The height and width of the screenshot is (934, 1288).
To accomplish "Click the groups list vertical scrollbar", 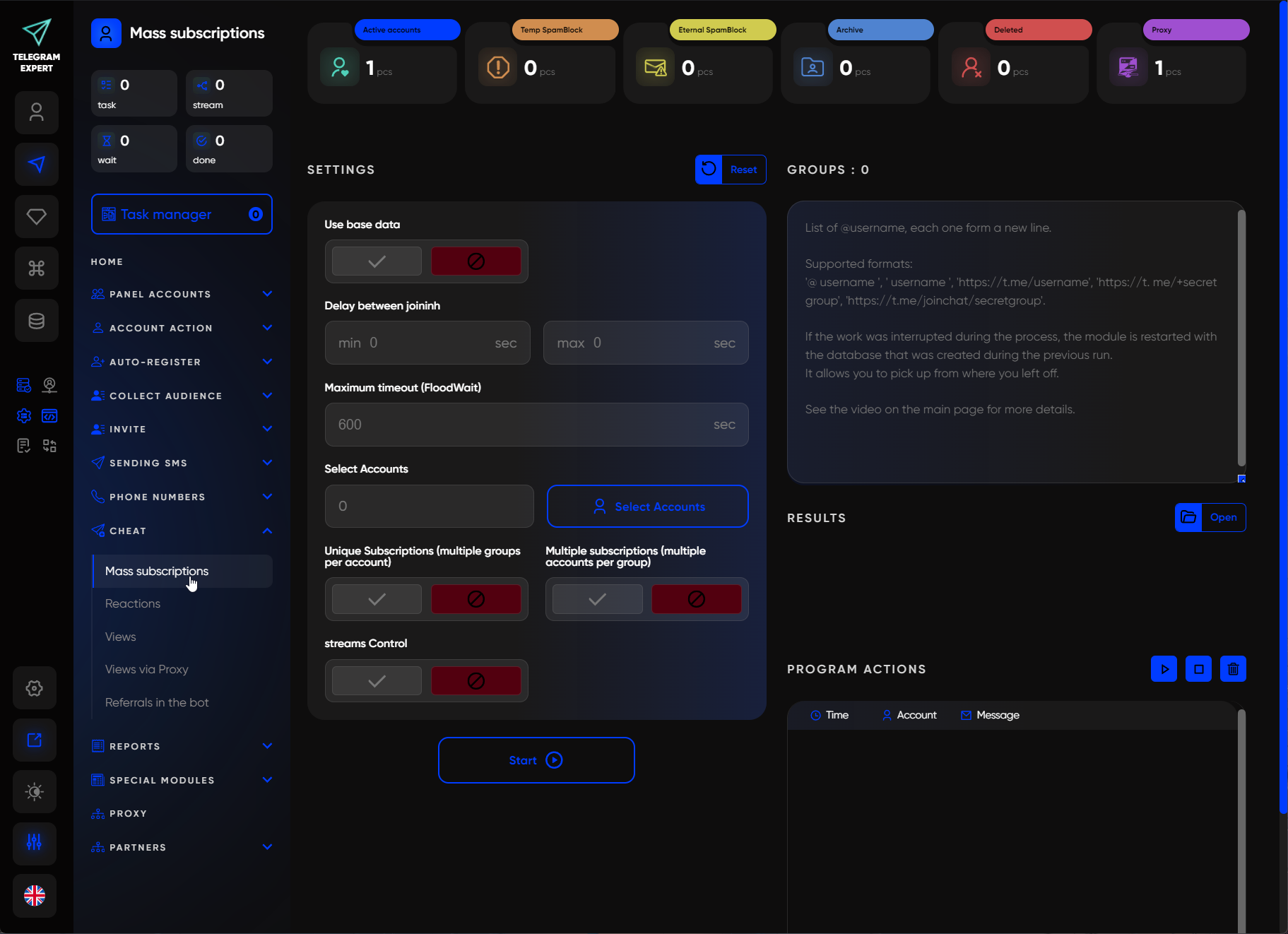I will (x=1241, y=338).
